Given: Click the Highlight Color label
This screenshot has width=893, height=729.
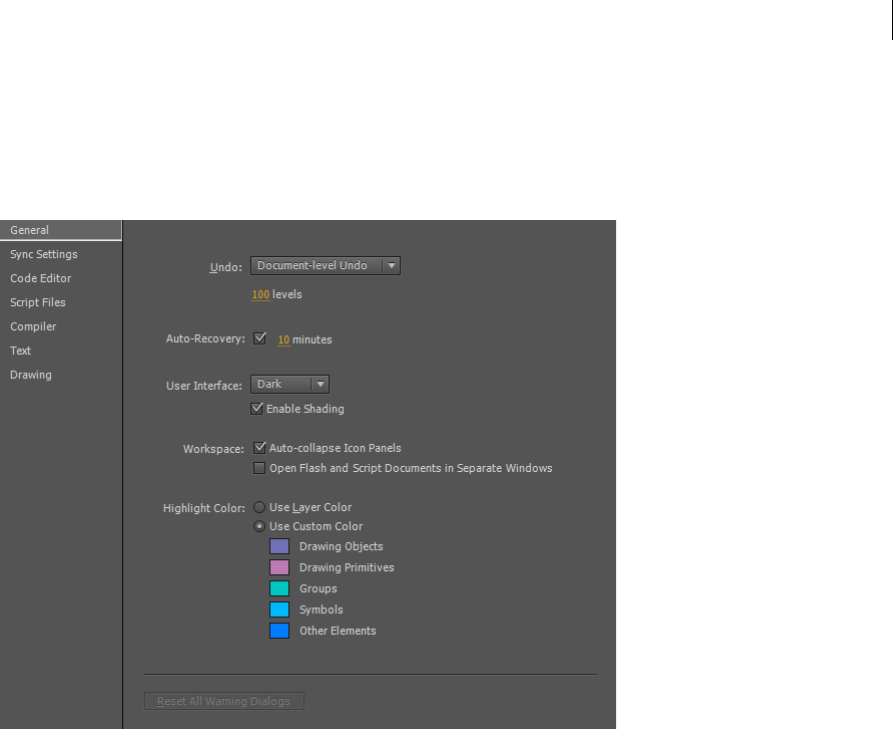Looking at the screenshot, I should pos(204,508).
